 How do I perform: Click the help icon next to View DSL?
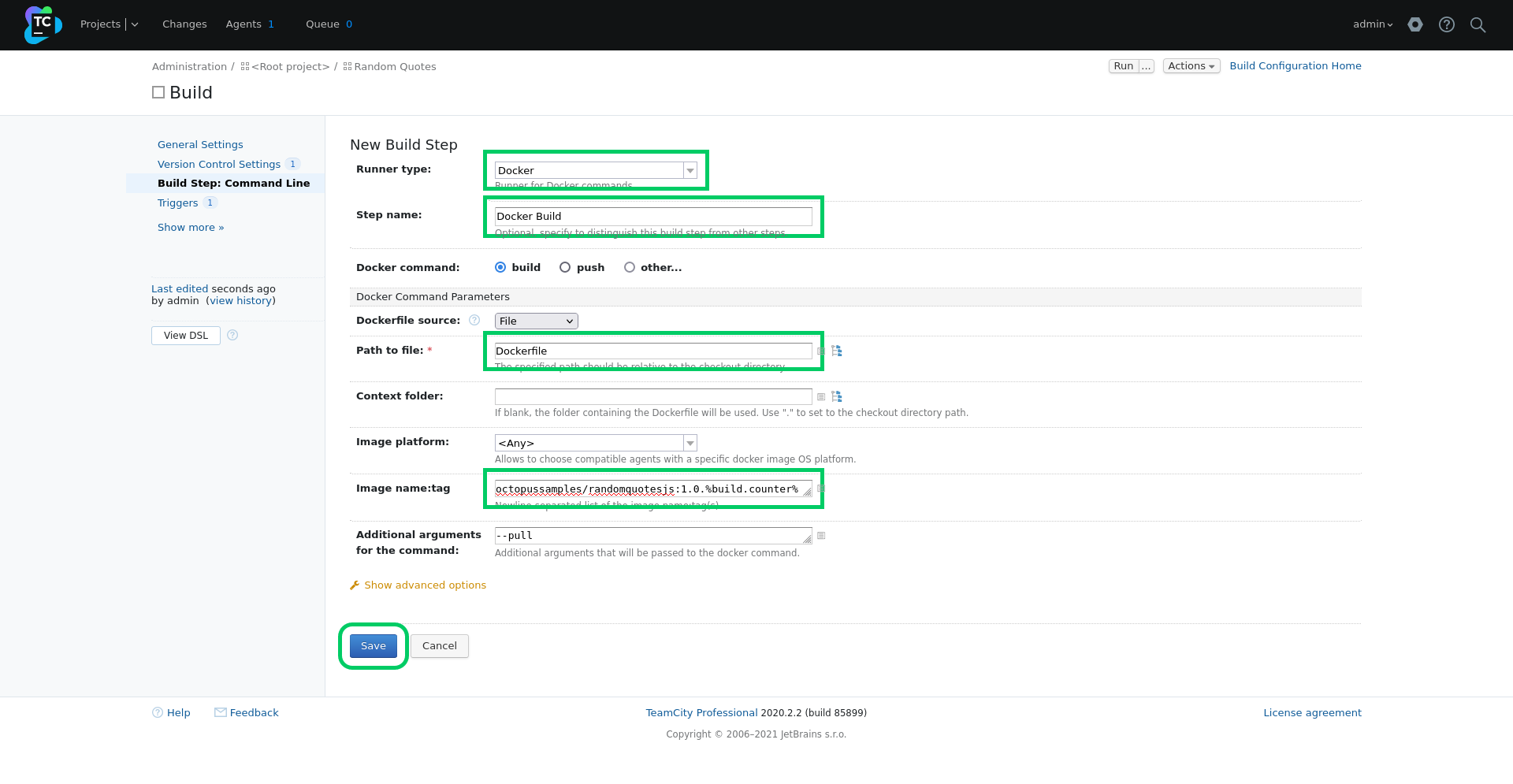232,335
